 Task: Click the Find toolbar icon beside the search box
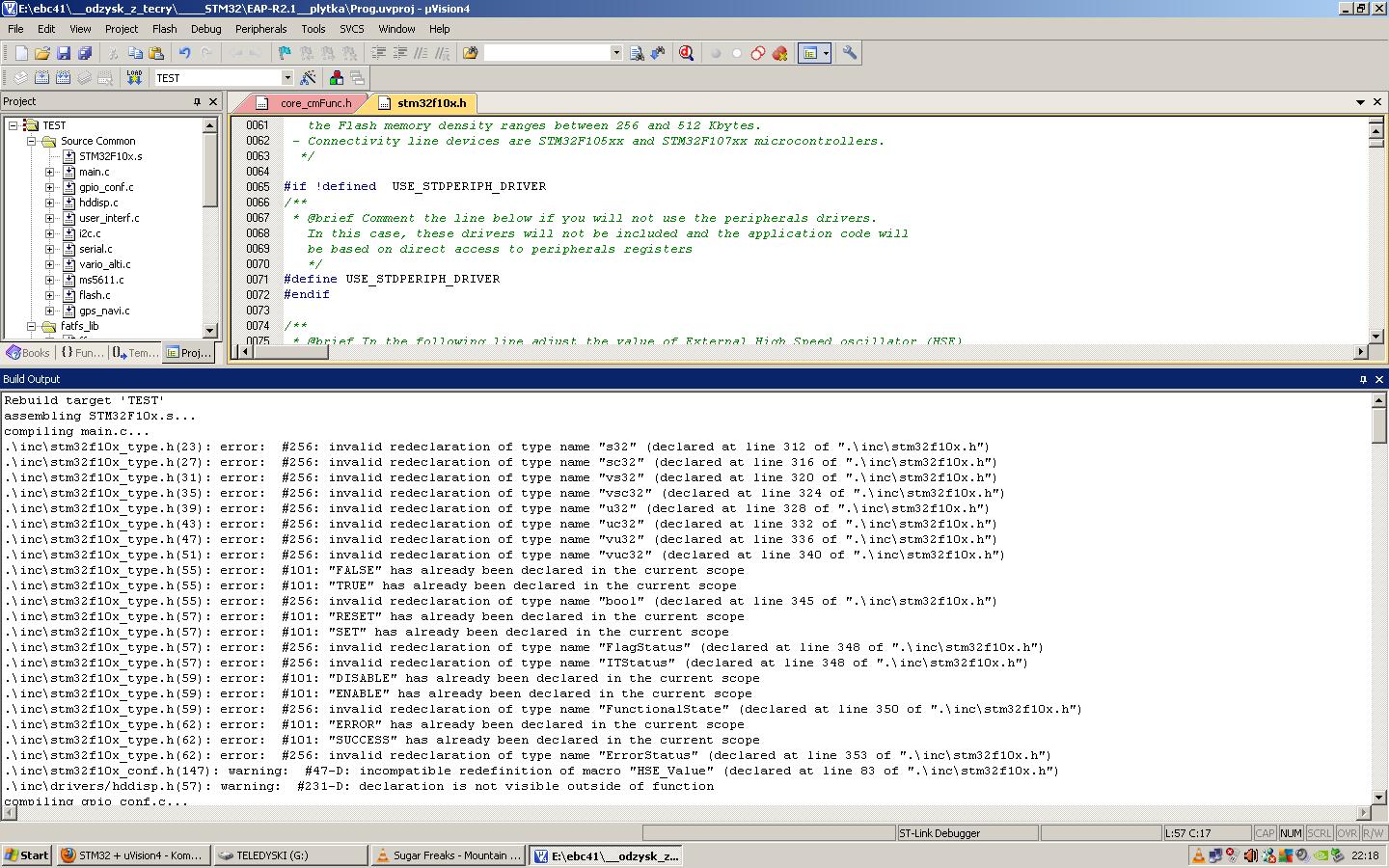[637, 53]
